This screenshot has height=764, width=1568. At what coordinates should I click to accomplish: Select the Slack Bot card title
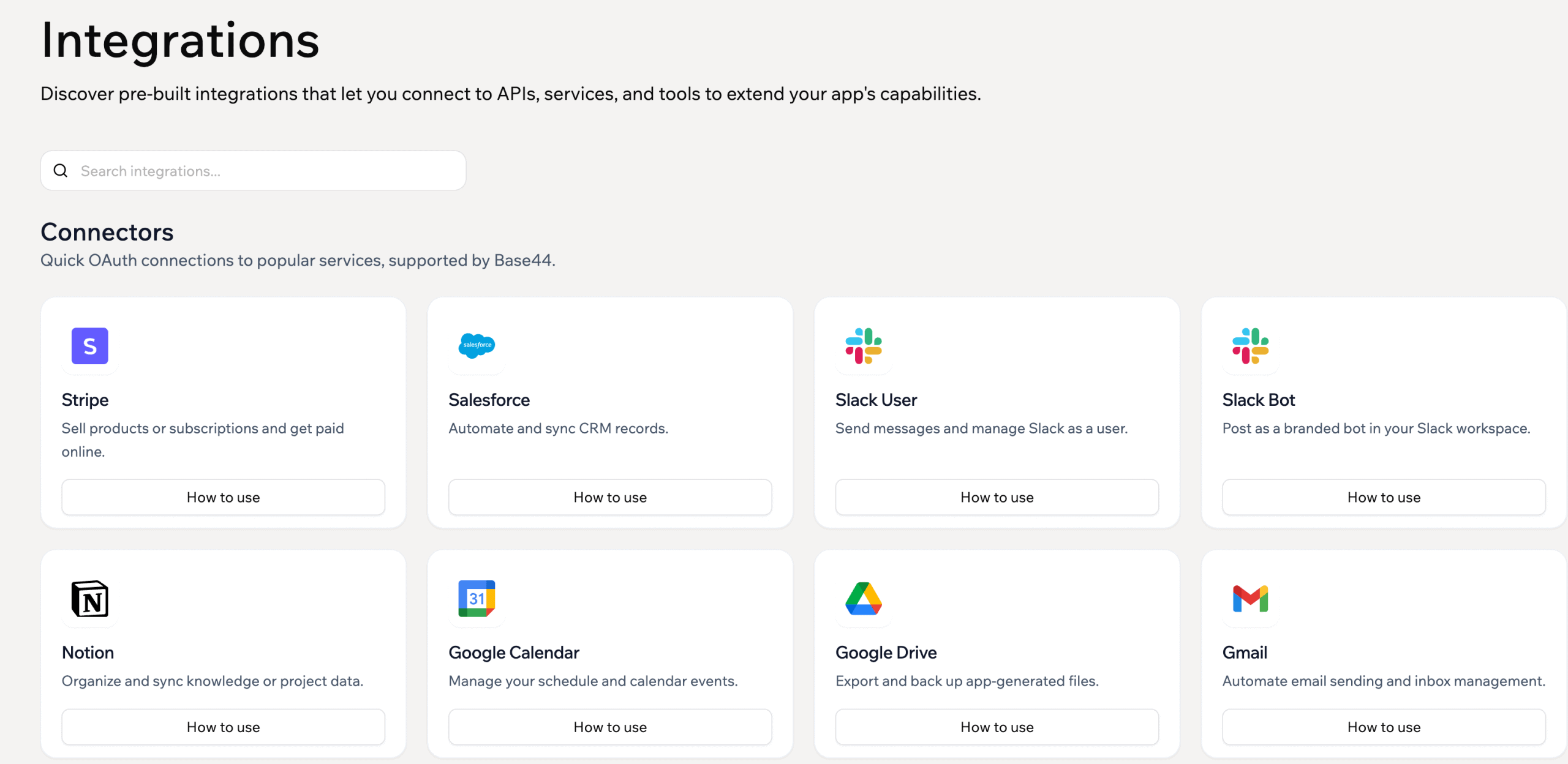tap(1259, 400)
